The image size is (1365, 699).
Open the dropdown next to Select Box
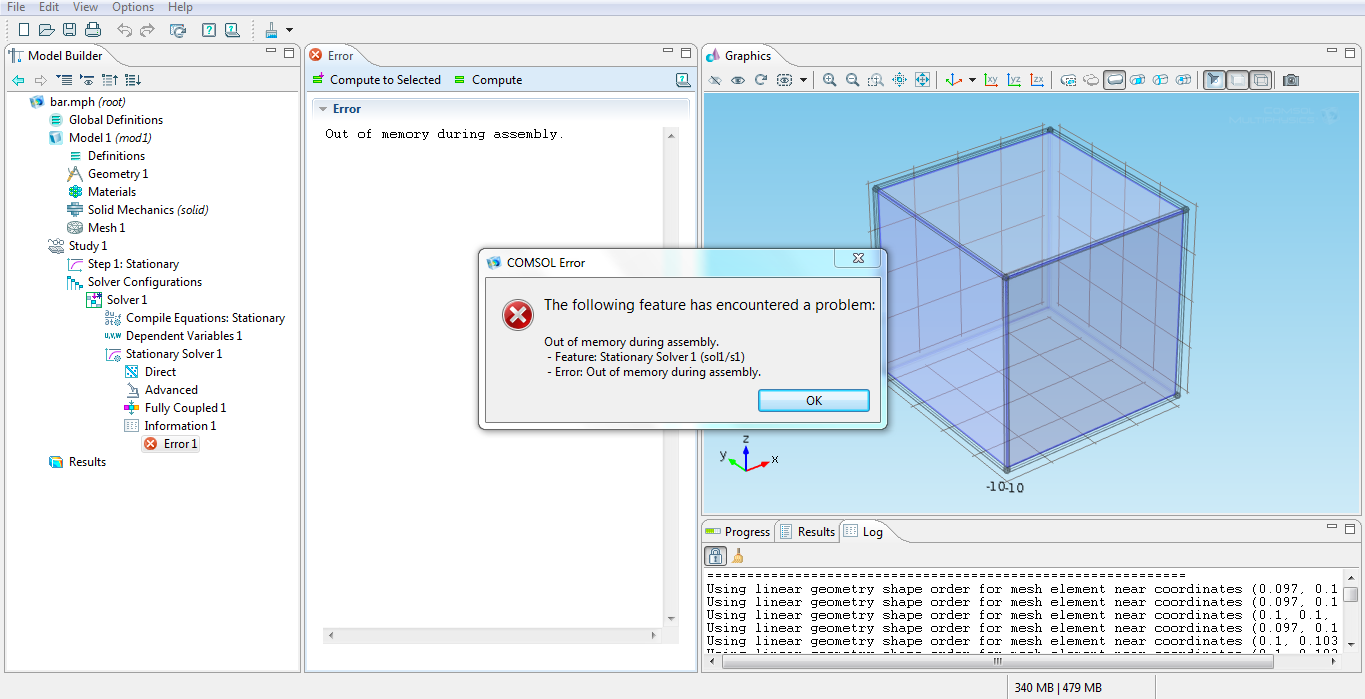(x=803, y=80)
